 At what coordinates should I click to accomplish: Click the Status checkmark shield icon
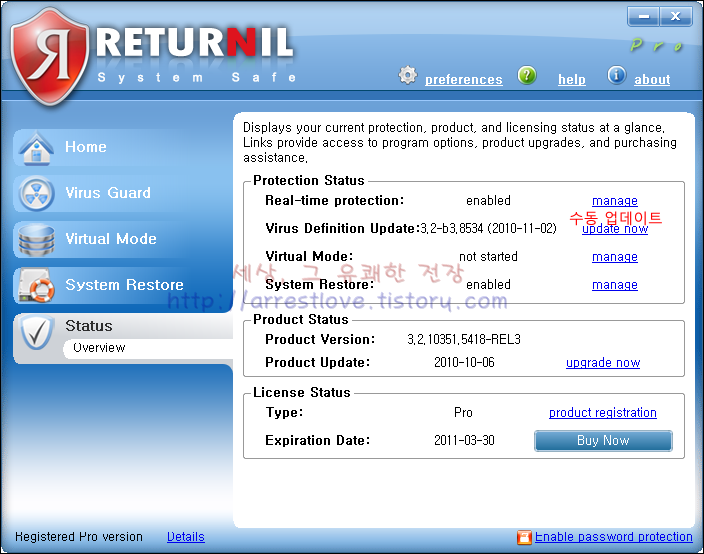pyautogui.click(x=36, y=333)
